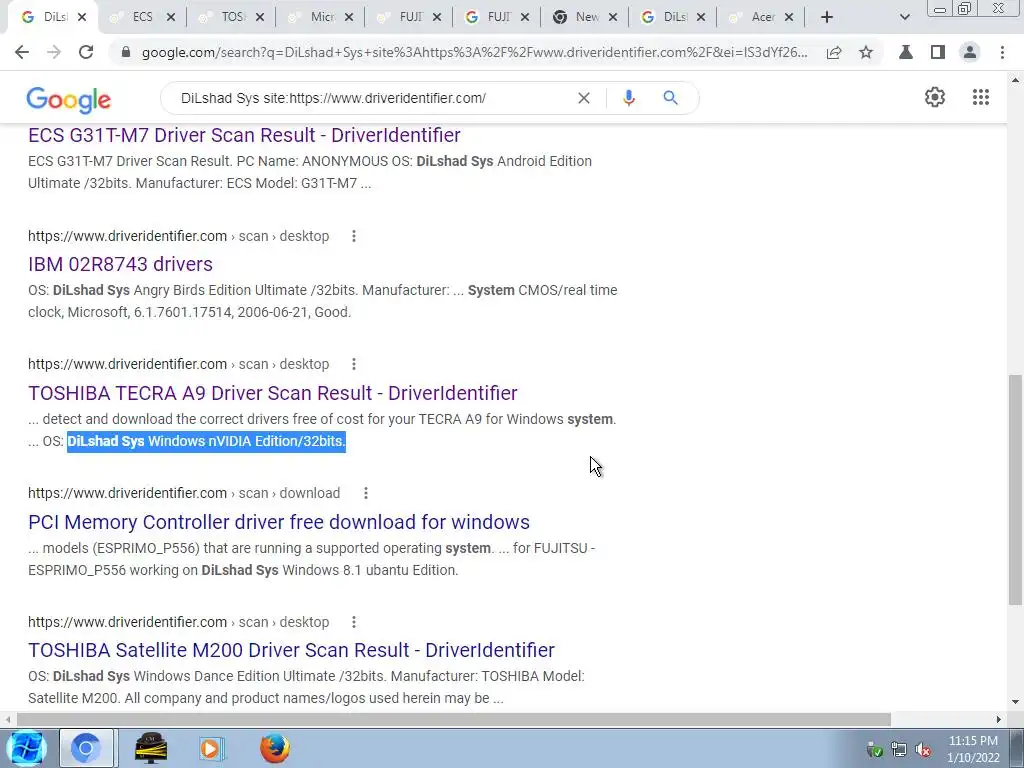Close the ECS tab
1024x768 pixels.
click(171, 18)
